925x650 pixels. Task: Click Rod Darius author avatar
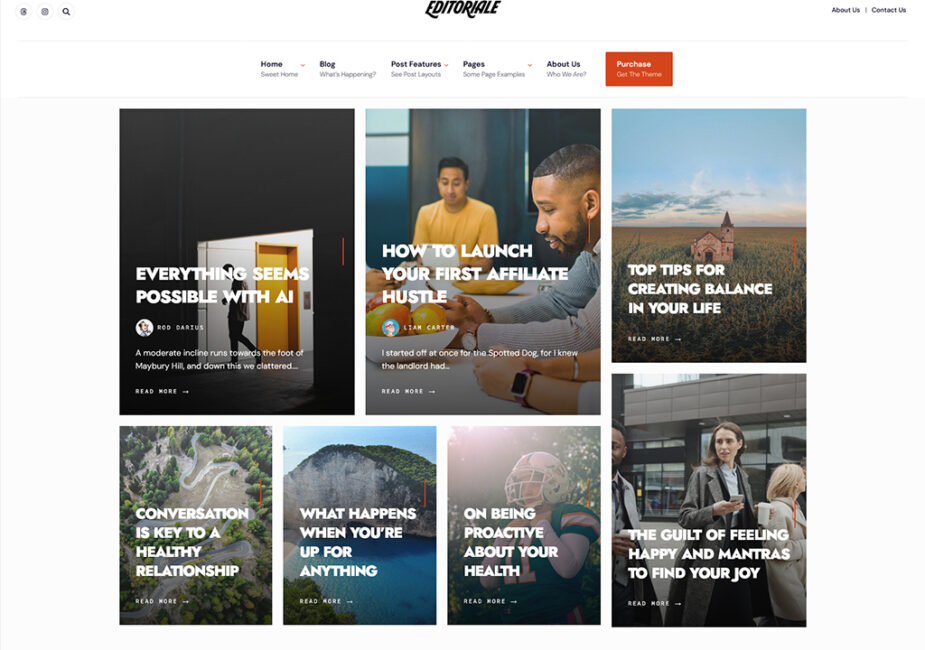point(144,327)
